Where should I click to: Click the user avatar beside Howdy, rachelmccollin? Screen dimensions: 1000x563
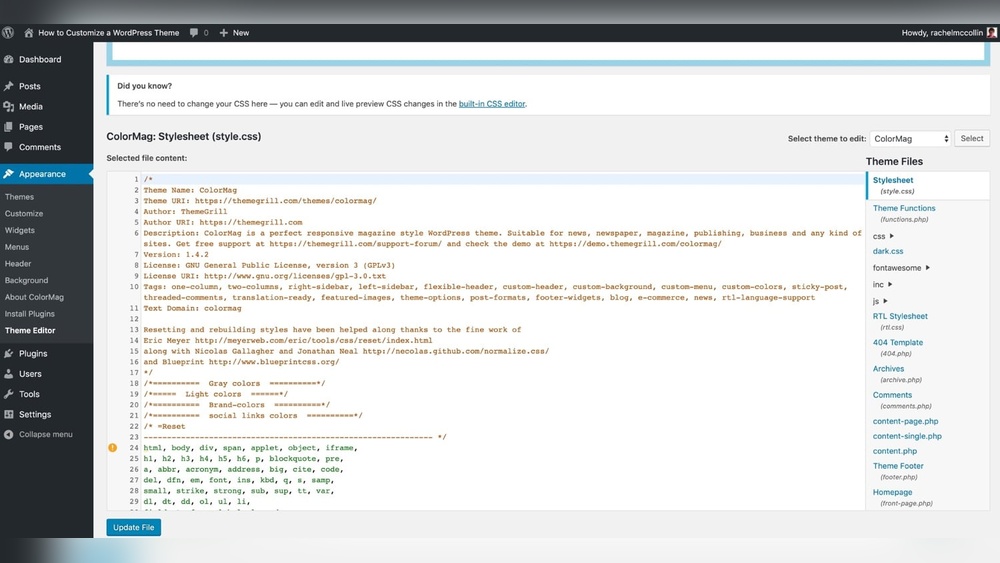tap(992, 33)
